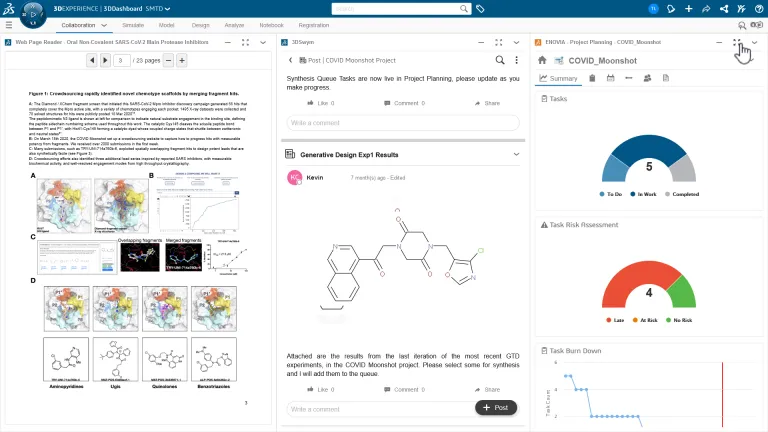Like the Synthesis Queue Tasks post
The width and height of the screenshot is (768, 432).
tap(321, 103)
